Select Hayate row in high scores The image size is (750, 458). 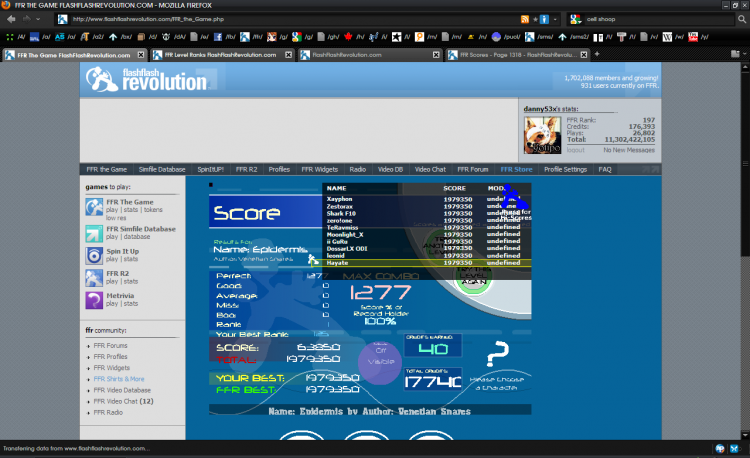420,263
